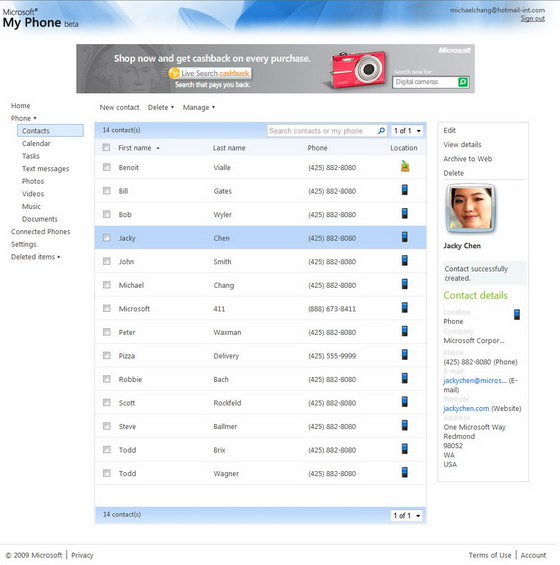Click the Sign out link
The height and width of the screenshot is (565, 560).
coord(533,18)
